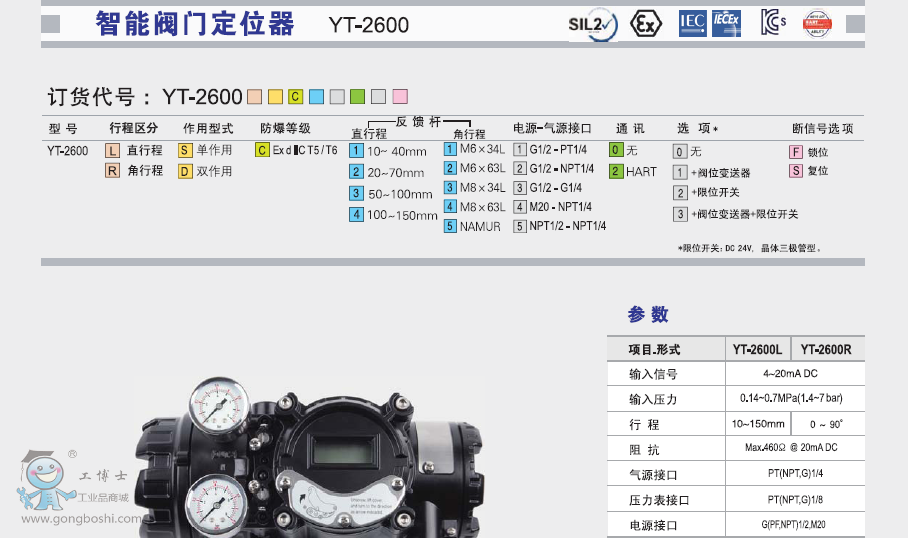
Task: Click the 0 ~ 90° stroke cell
Action: click(826, 424)
